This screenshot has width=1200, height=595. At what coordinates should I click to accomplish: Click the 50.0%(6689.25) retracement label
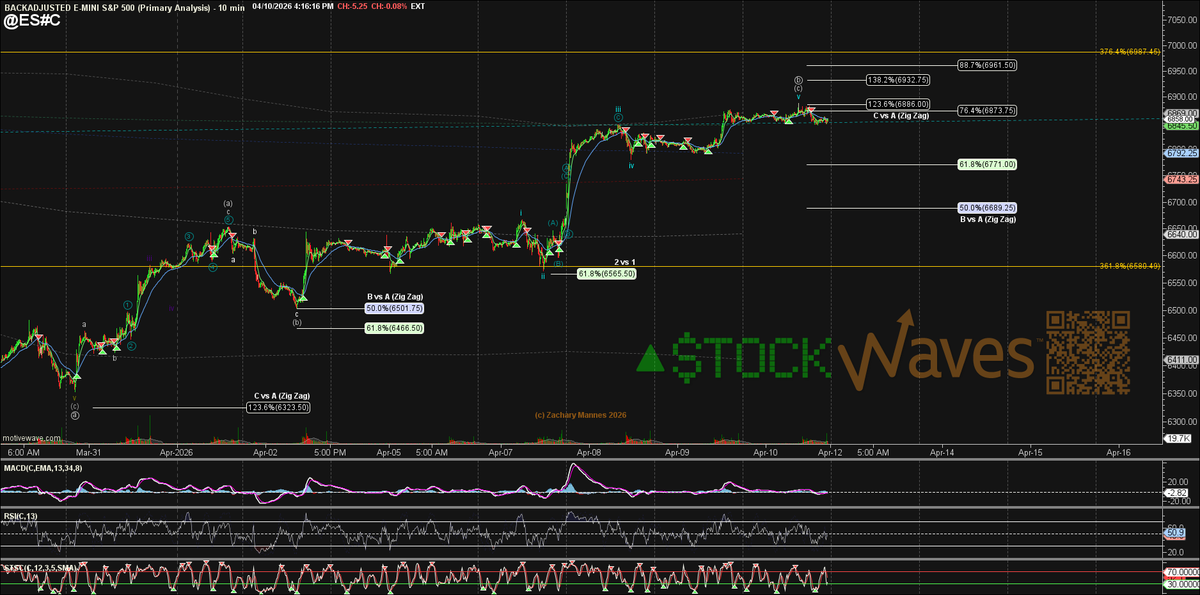[x=987, y=208]
